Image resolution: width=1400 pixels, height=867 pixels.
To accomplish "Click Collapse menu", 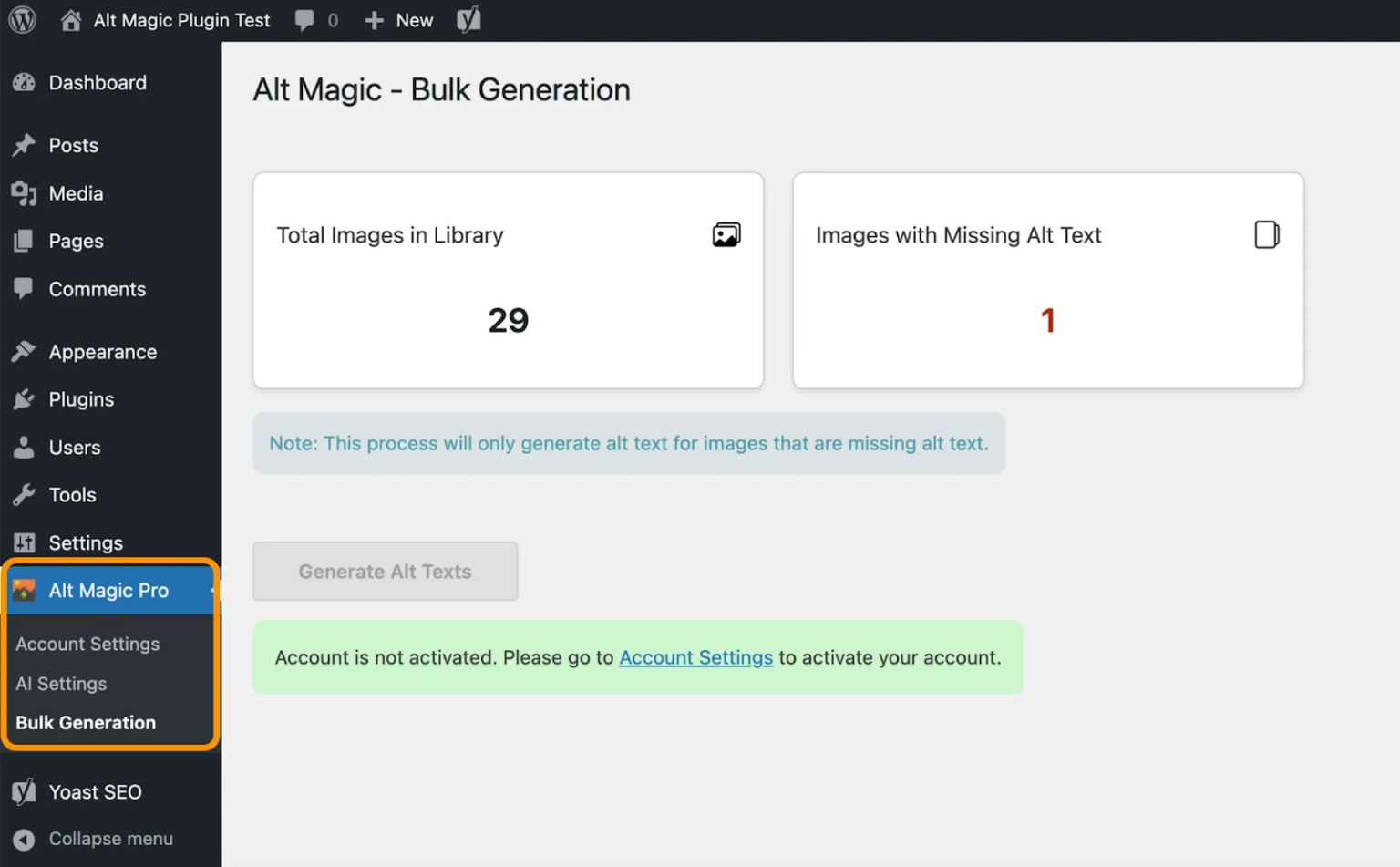I will tap(110, 839).
